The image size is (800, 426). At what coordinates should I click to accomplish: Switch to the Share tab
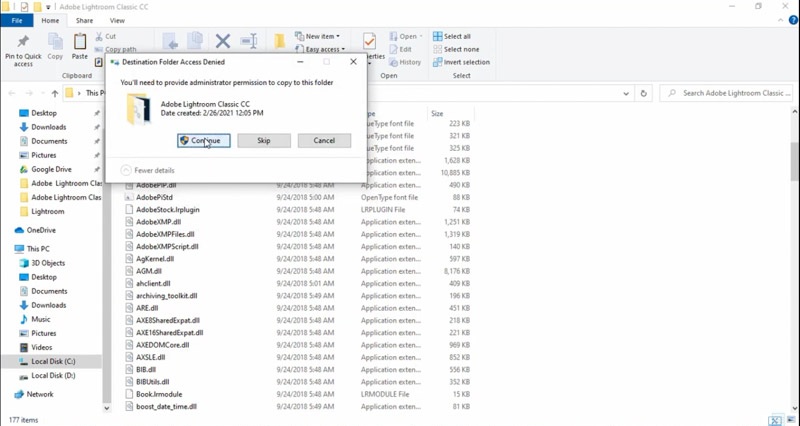84,20
